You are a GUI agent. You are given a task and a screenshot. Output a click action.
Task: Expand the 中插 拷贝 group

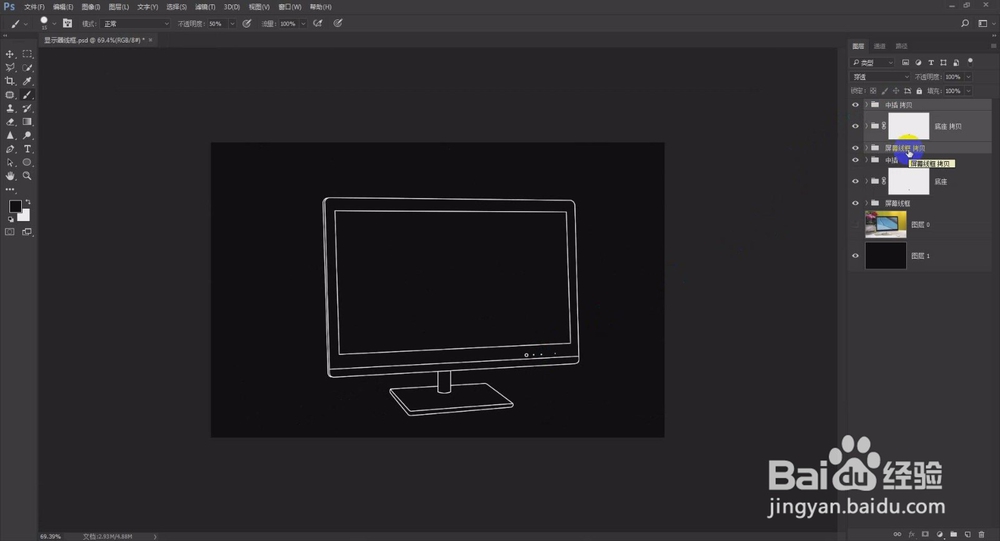[x=866, y=105]
